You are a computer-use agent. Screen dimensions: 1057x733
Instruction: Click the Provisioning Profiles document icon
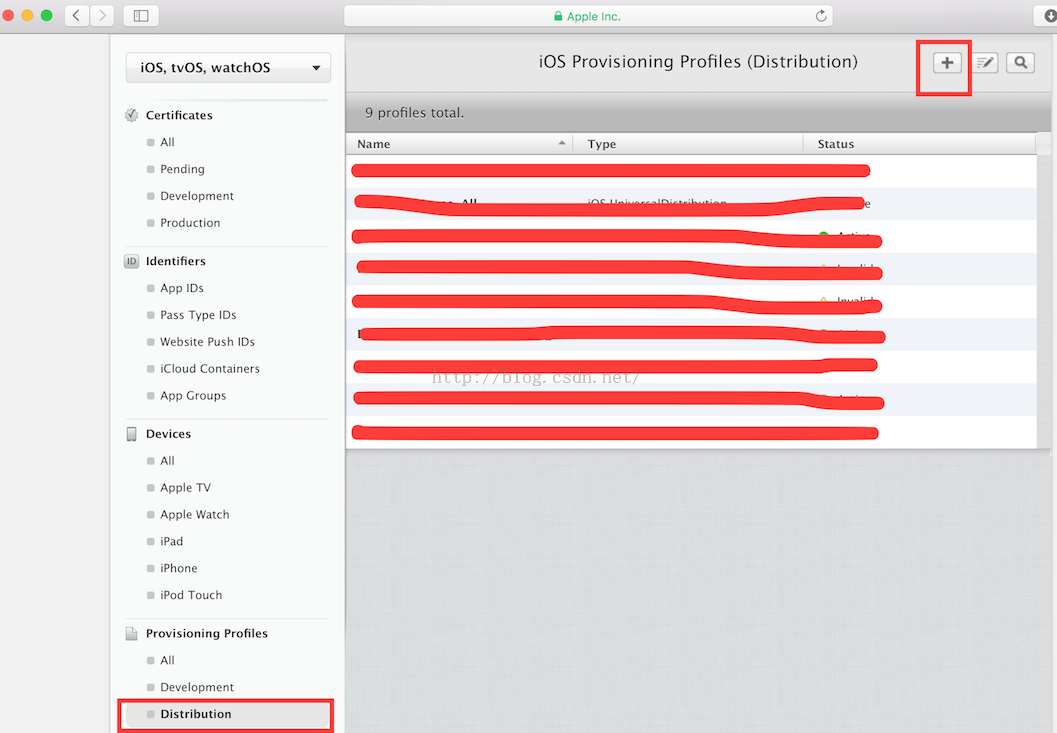click(131, 633)
